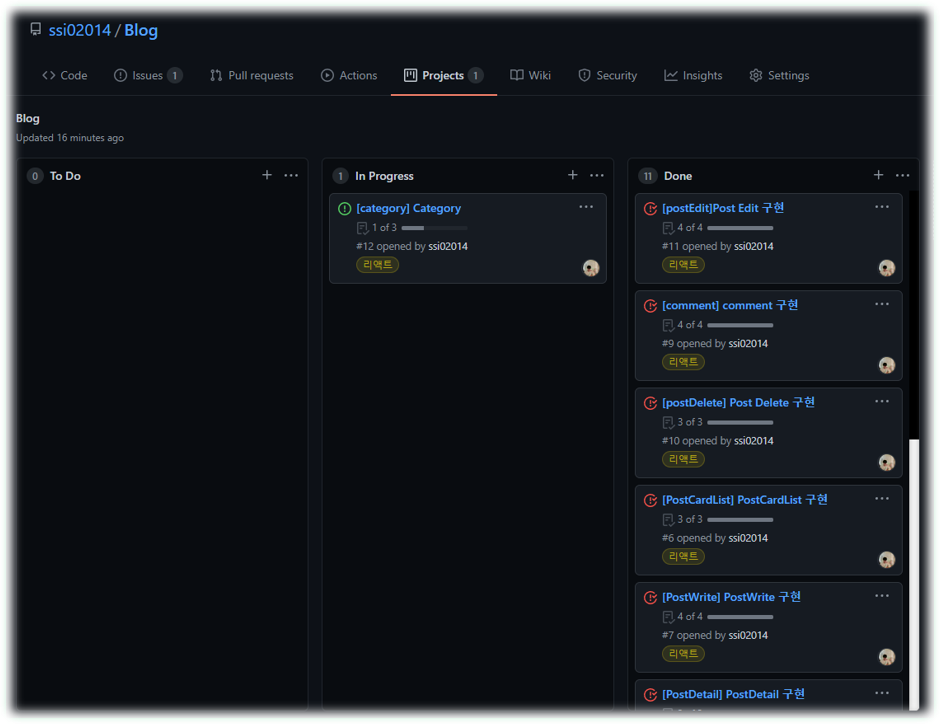Open the [comment] comment 구현 issue
940x724 pixels.
pyautogui.click(x=730, y=306)
